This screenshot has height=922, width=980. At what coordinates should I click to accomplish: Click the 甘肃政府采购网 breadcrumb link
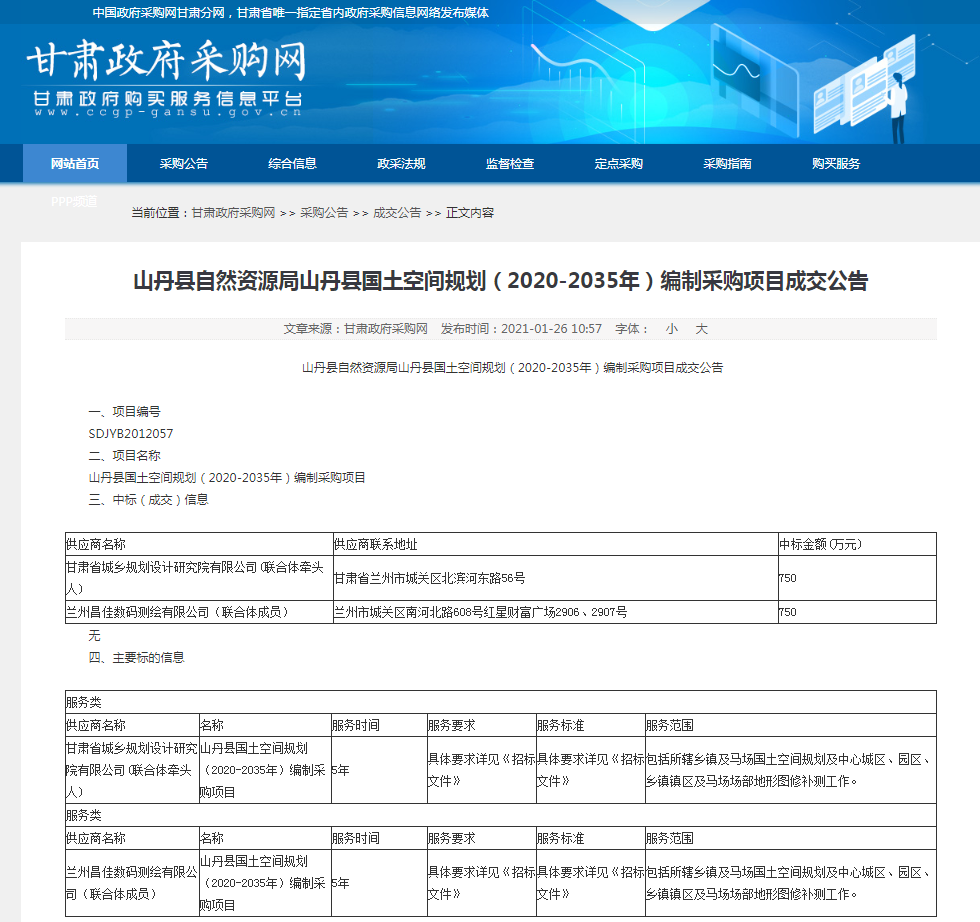click(233, 213)
